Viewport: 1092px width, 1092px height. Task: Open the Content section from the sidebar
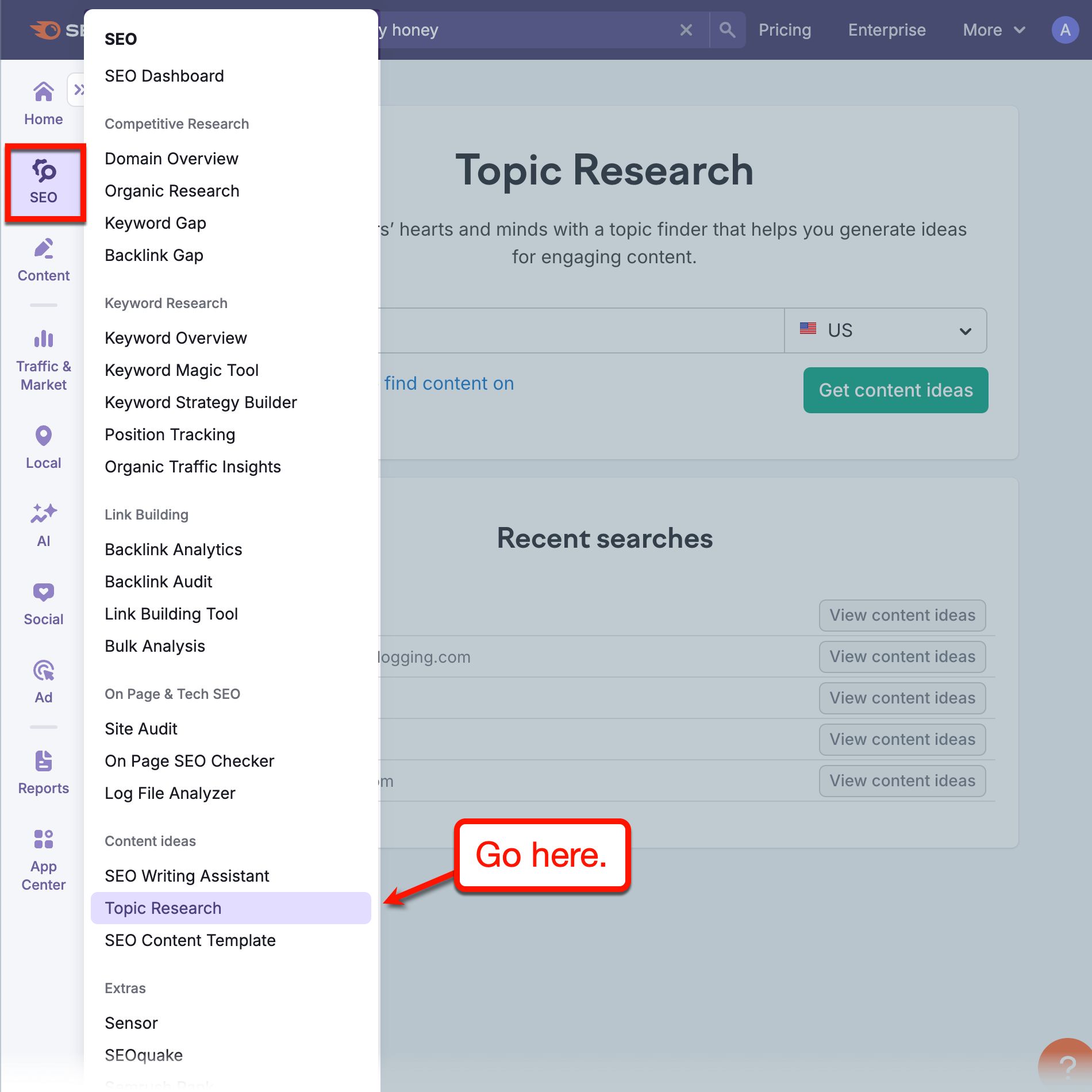coord(43,259)
